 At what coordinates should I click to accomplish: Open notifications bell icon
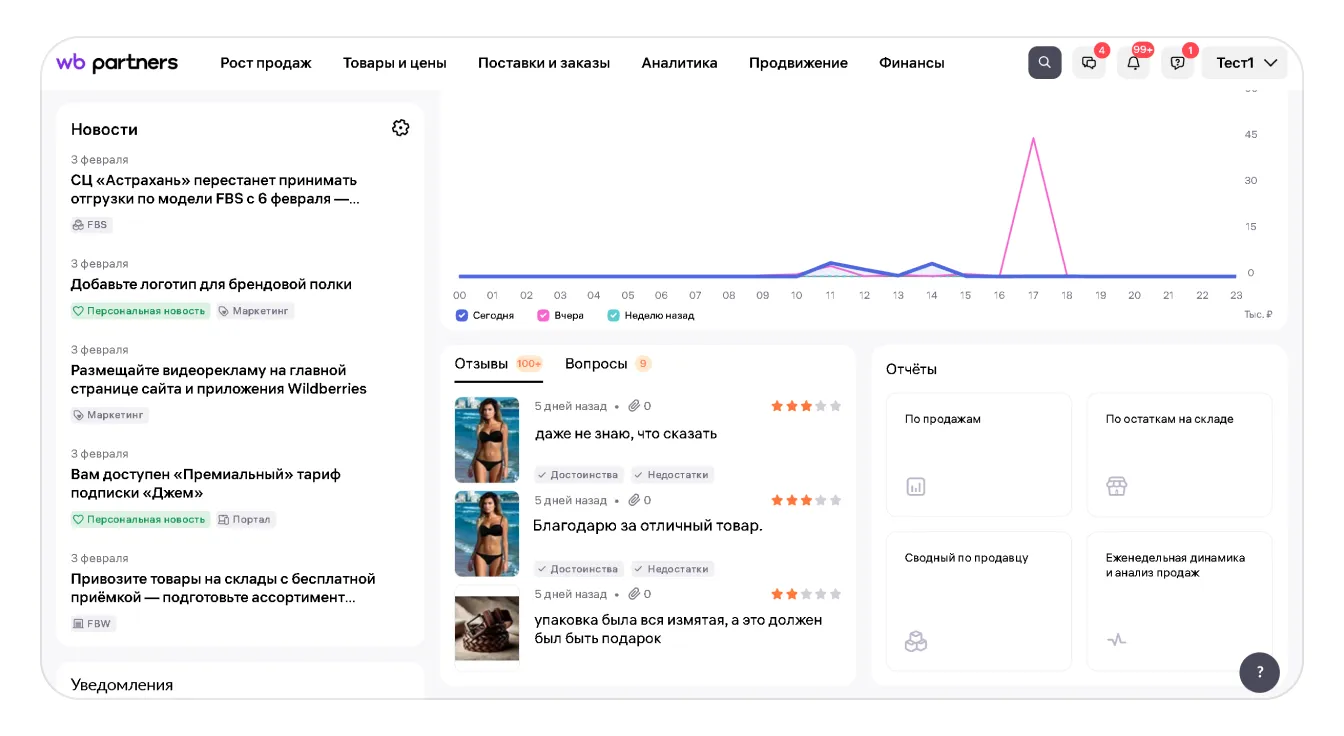[1133, 63]
